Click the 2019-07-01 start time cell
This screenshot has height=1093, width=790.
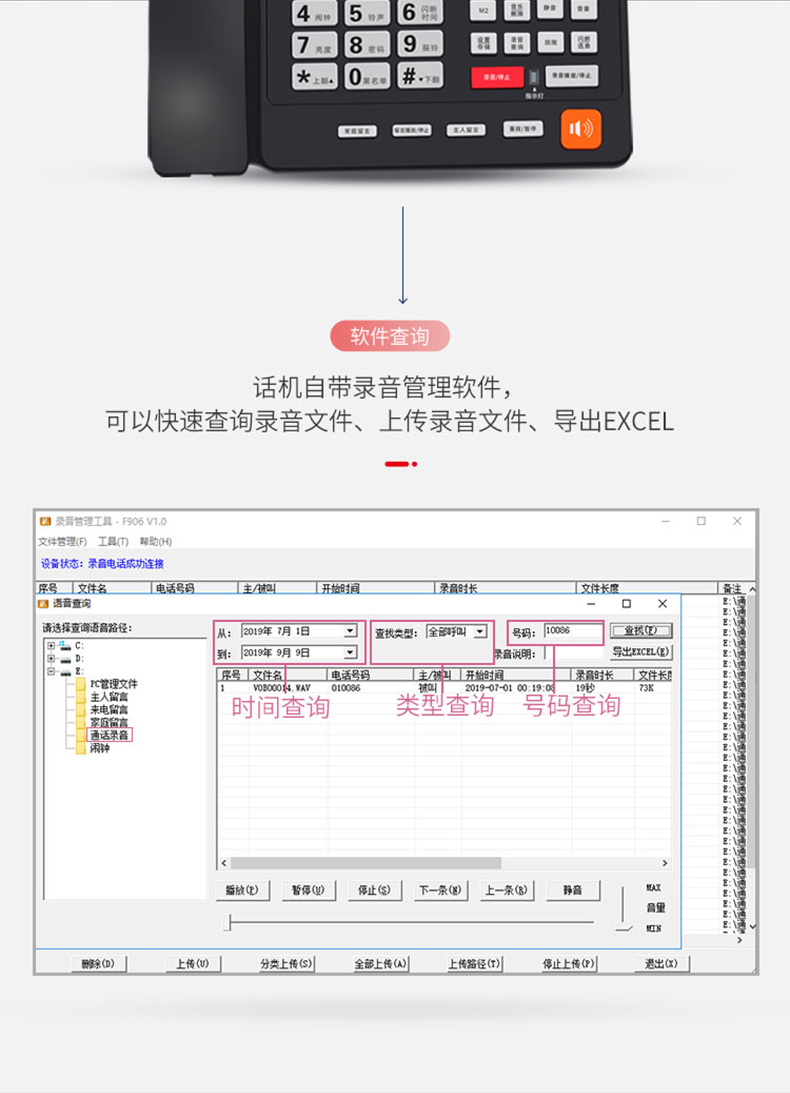coord(510,688)
